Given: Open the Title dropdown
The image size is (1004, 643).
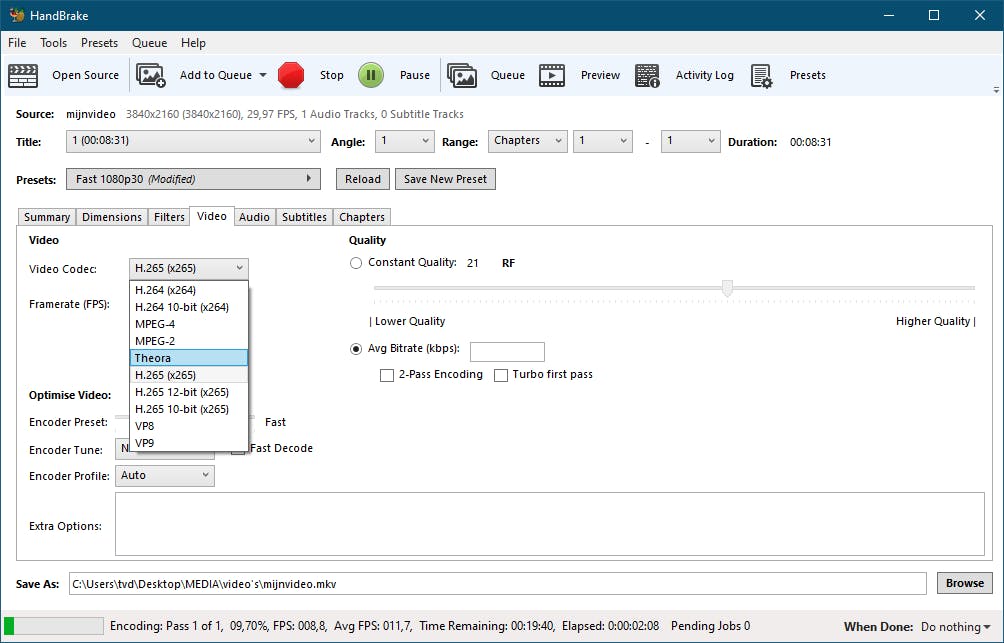Looking at the screenshot, I should point(193,141).
